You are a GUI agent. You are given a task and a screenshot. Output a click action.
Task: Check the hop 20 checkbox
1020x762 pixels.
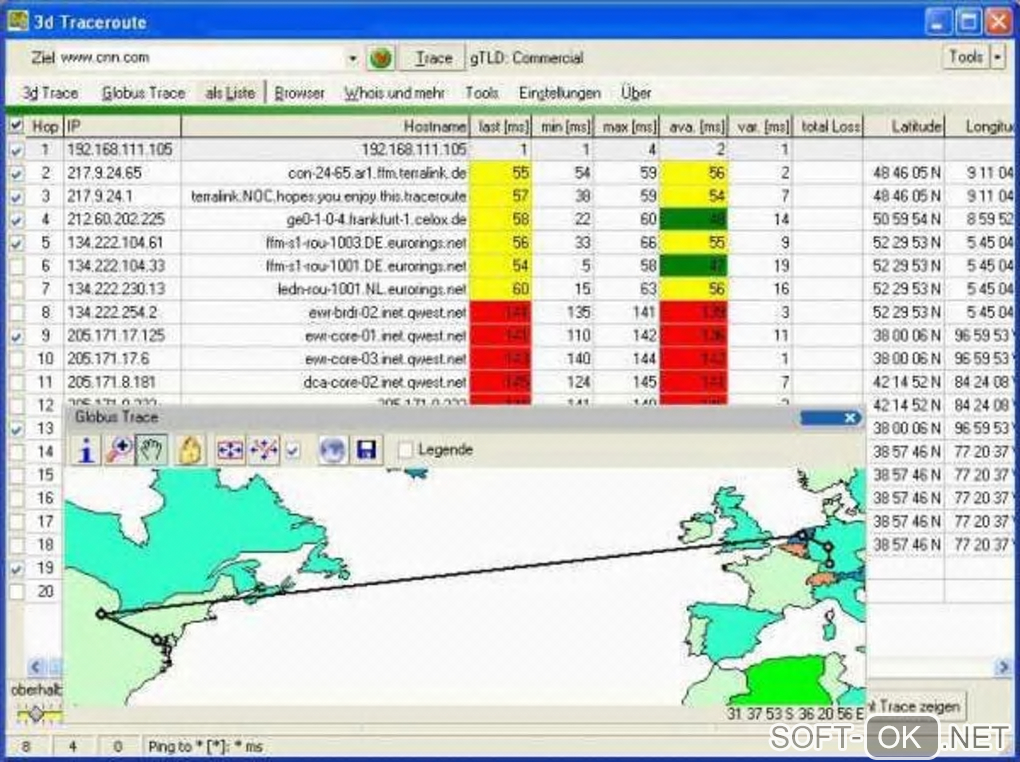[x=17, y=592]
